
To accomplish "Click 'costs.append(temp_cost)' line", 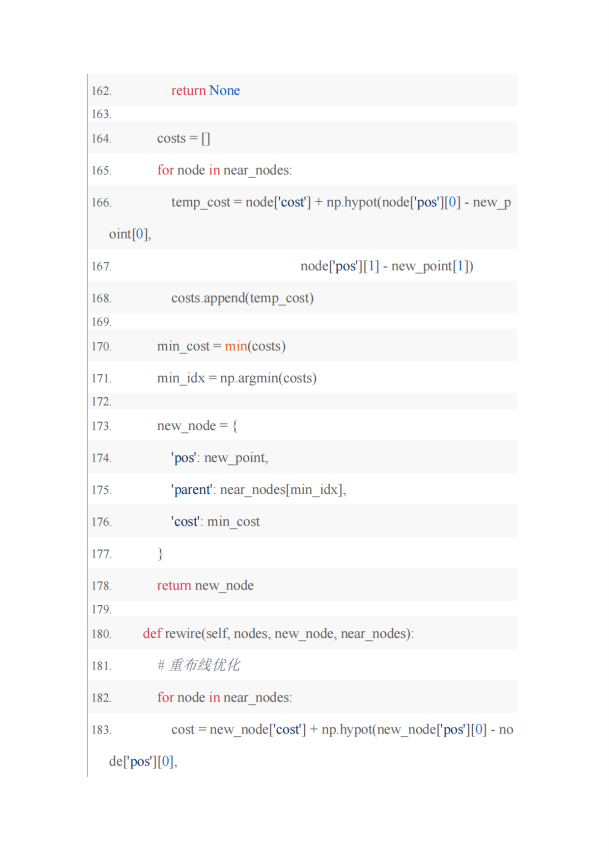I will click(242, 298).
